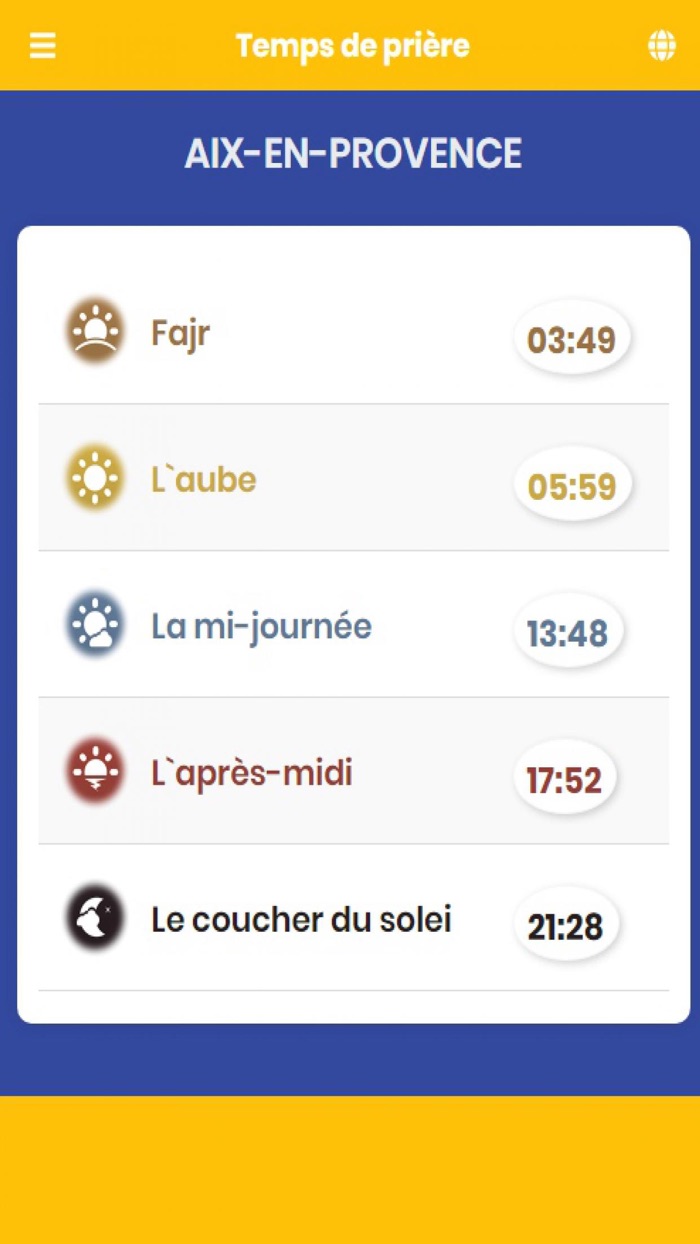Viewport: 700px width, 1244px height.
Task: Select the crescent moon sunset icon
Action: click(x=94, y=918)
